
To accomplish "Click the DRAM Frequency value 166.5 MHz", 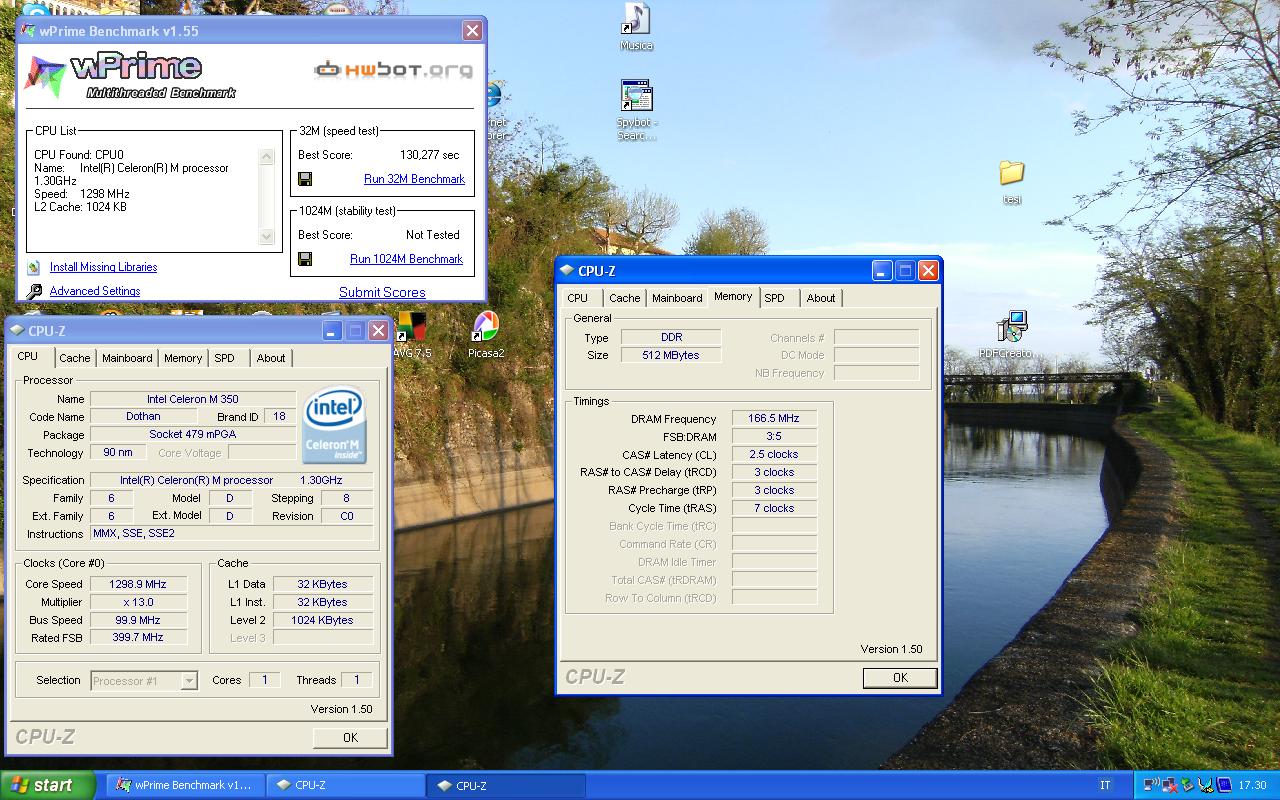I will point(774,418).
